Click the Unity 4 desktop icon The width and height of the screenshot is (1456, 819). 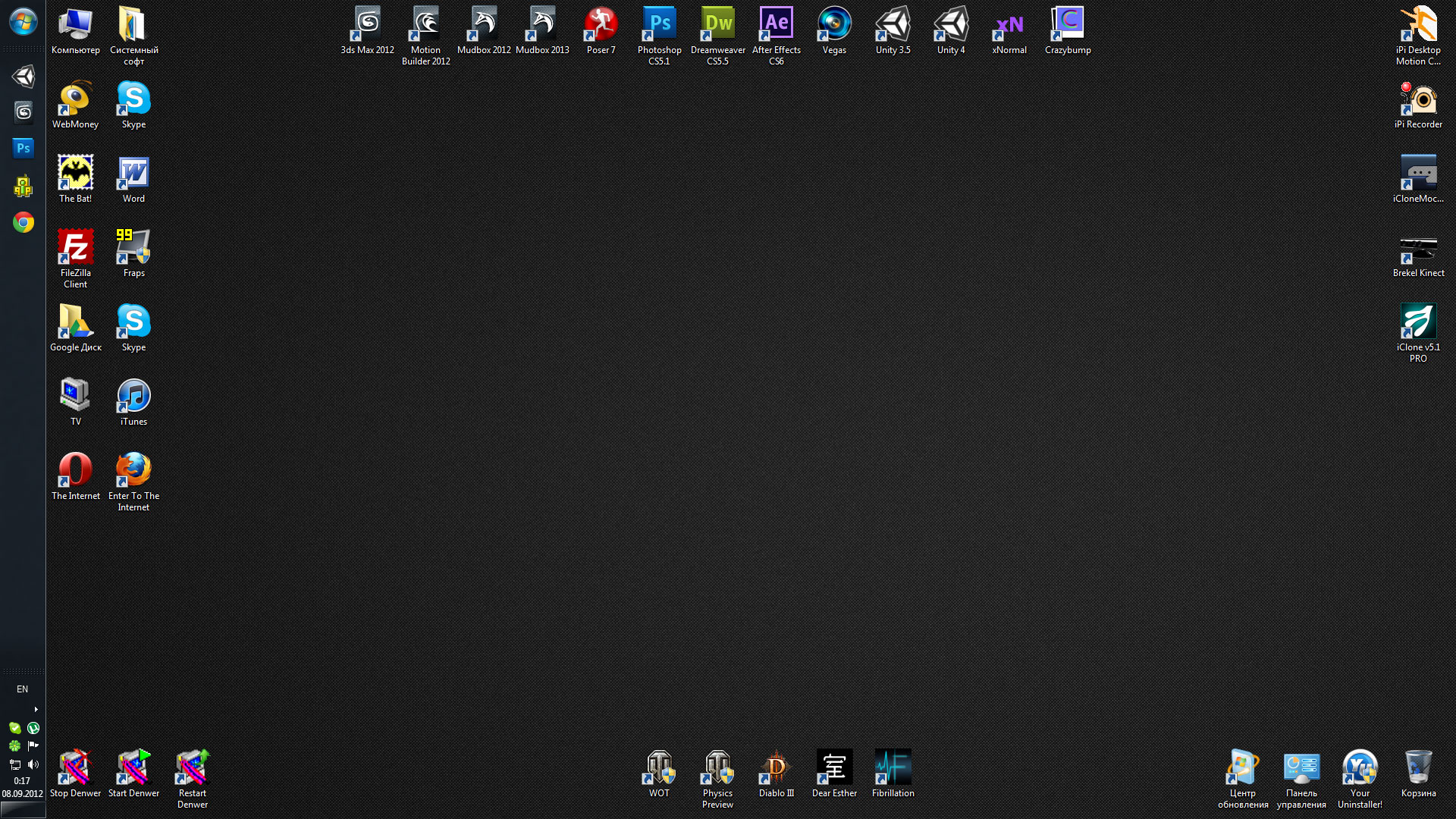point(951,26)
